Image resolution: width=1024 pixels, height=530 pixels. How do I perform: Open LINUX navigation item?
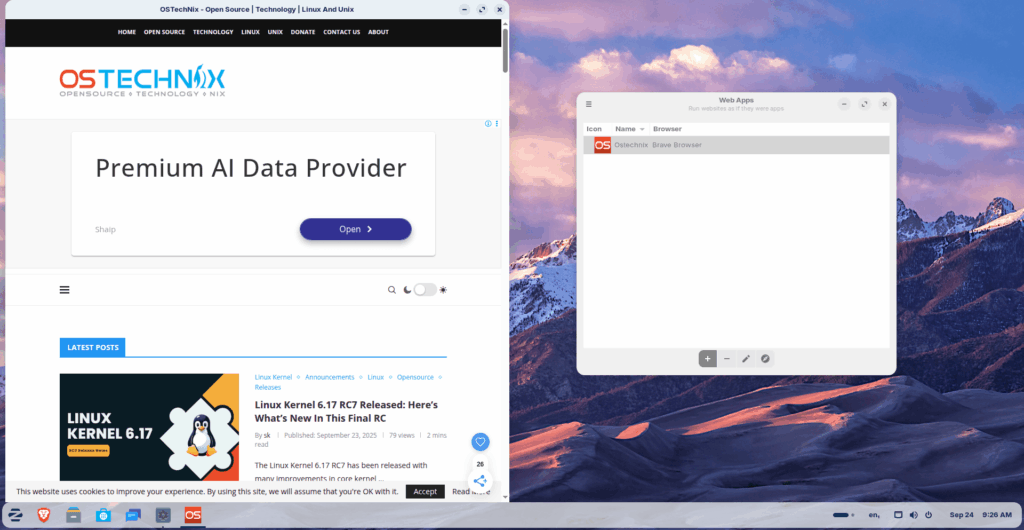[x=250, y=32]
